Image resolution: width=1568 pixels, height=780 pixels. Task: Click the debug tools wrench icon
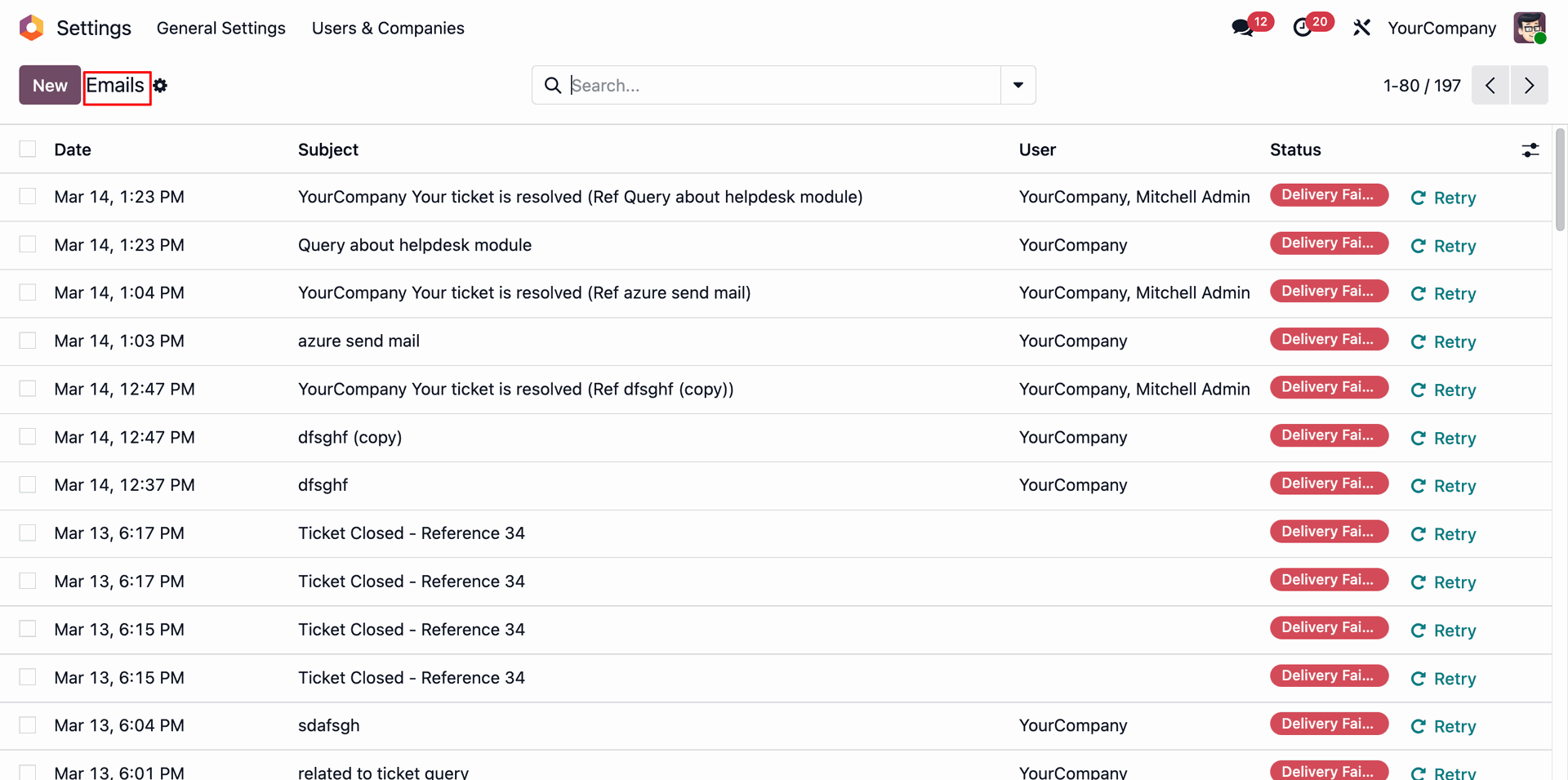click(1361, 28)
